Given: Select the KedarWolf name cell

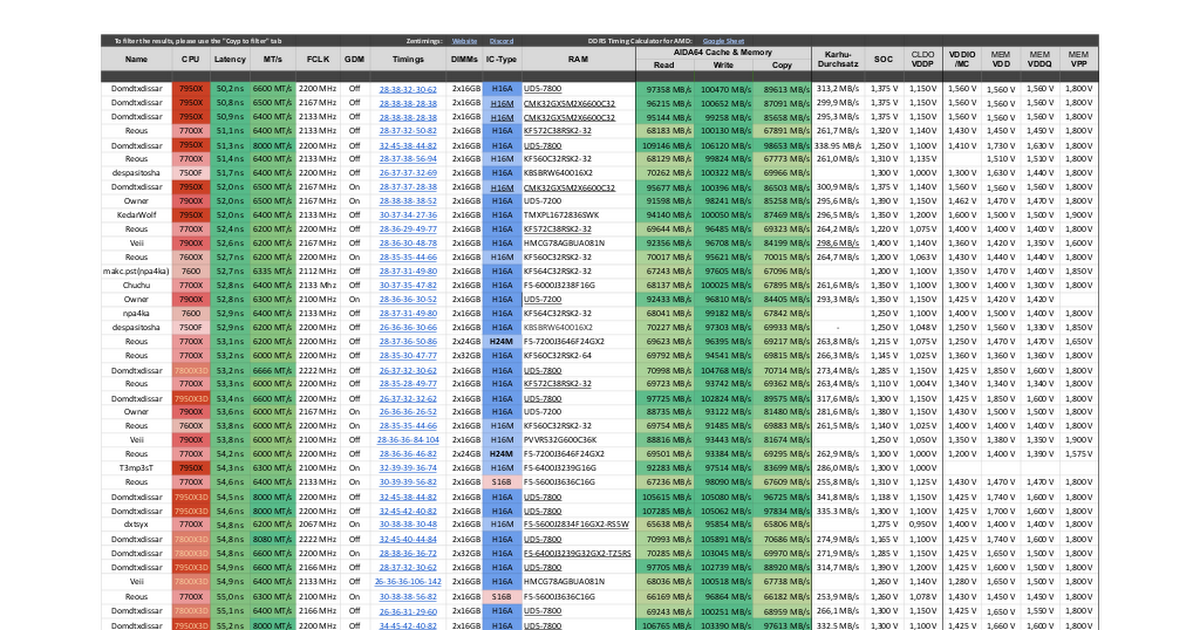Looking at the screenshot, I should coord(136,214).
